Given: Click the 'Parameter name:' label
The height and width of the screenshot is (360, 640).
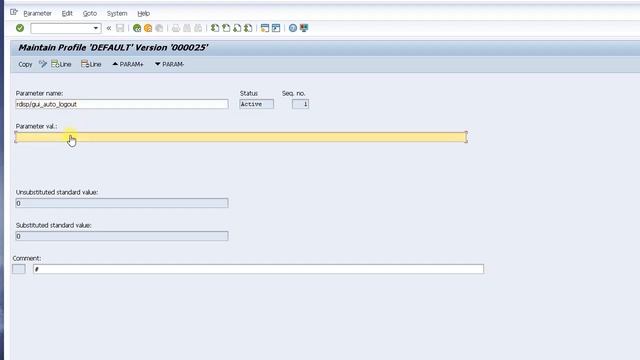Looking at the screenshot, I should pyautogui.click(x=39, y=93).
